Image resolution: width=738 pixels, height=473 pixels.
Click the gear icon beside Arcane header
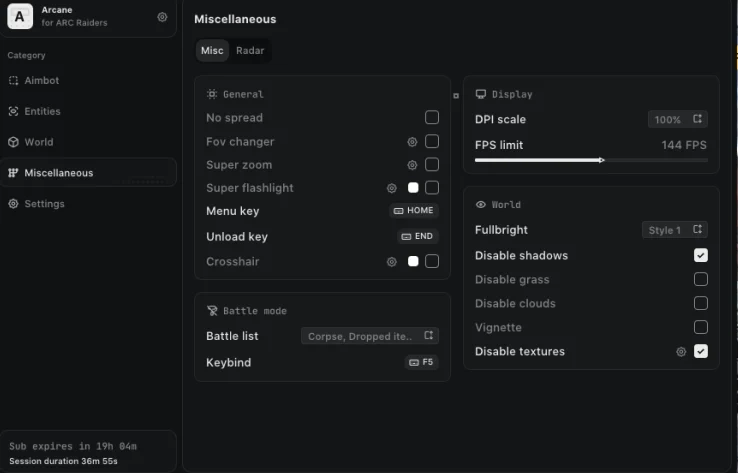(162, 17)
